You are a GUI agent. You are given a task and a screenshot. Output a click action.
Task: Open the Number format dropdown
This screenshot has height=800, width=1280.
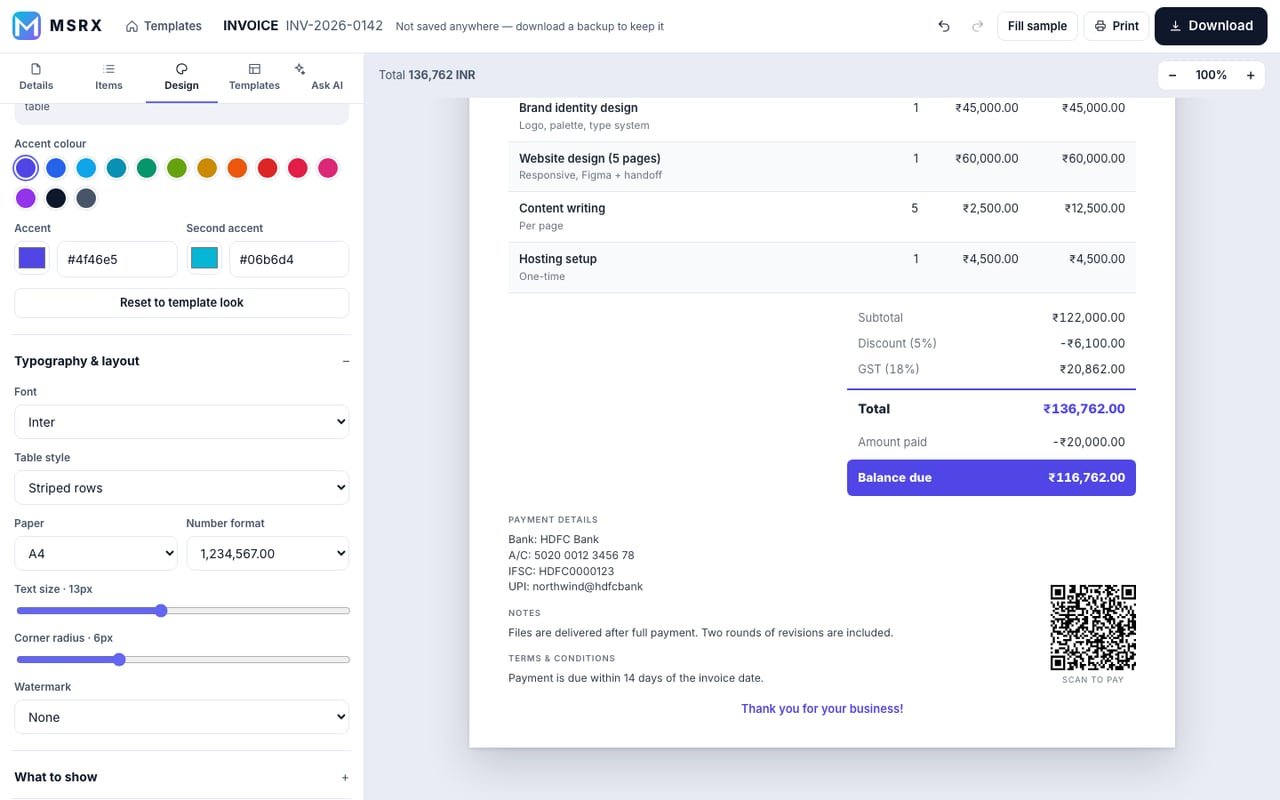pyautogui.click(x=268, y=553)
